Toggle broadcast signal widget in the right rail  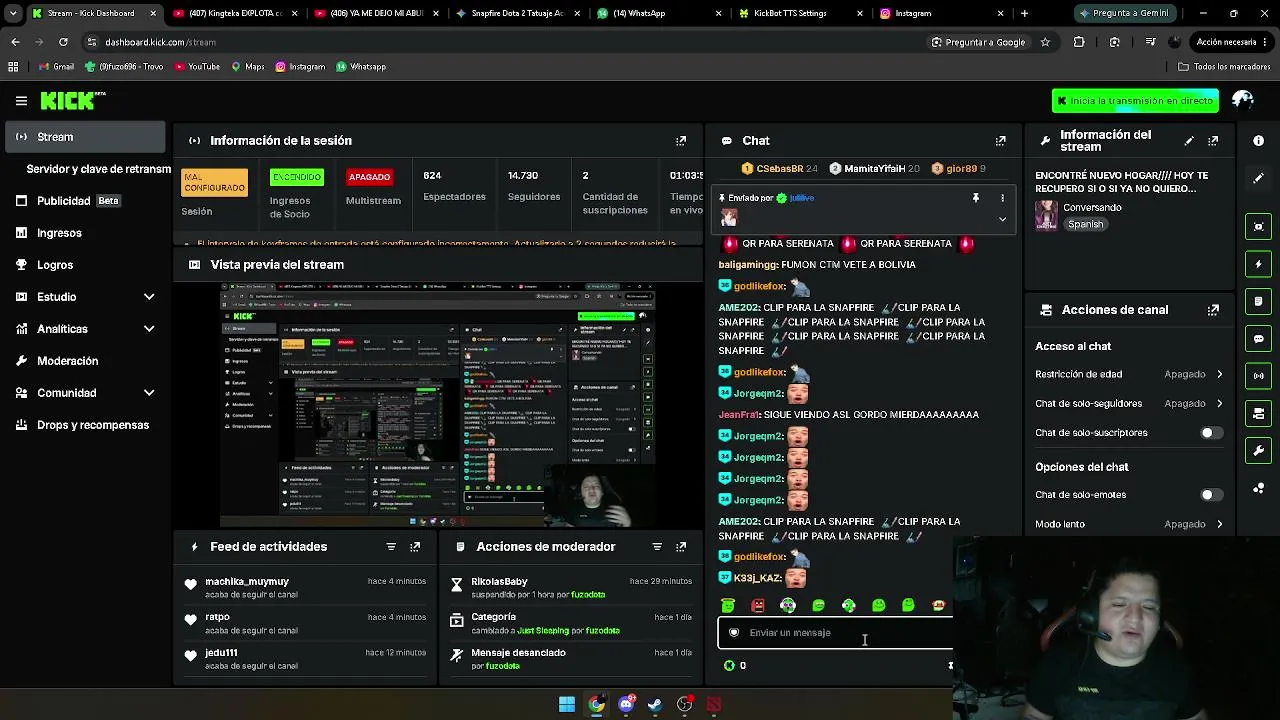pyautogui.click(x=1259, y=376)
